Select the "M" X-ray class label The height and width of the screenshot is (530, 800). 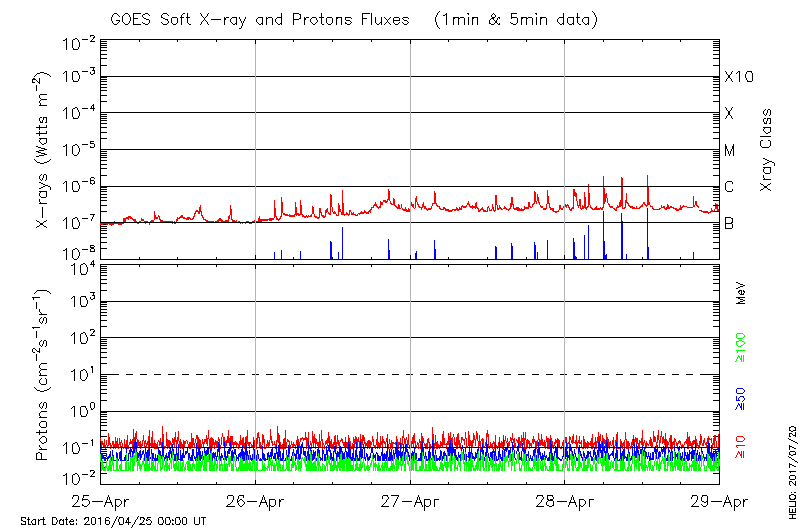coord(730,150)
